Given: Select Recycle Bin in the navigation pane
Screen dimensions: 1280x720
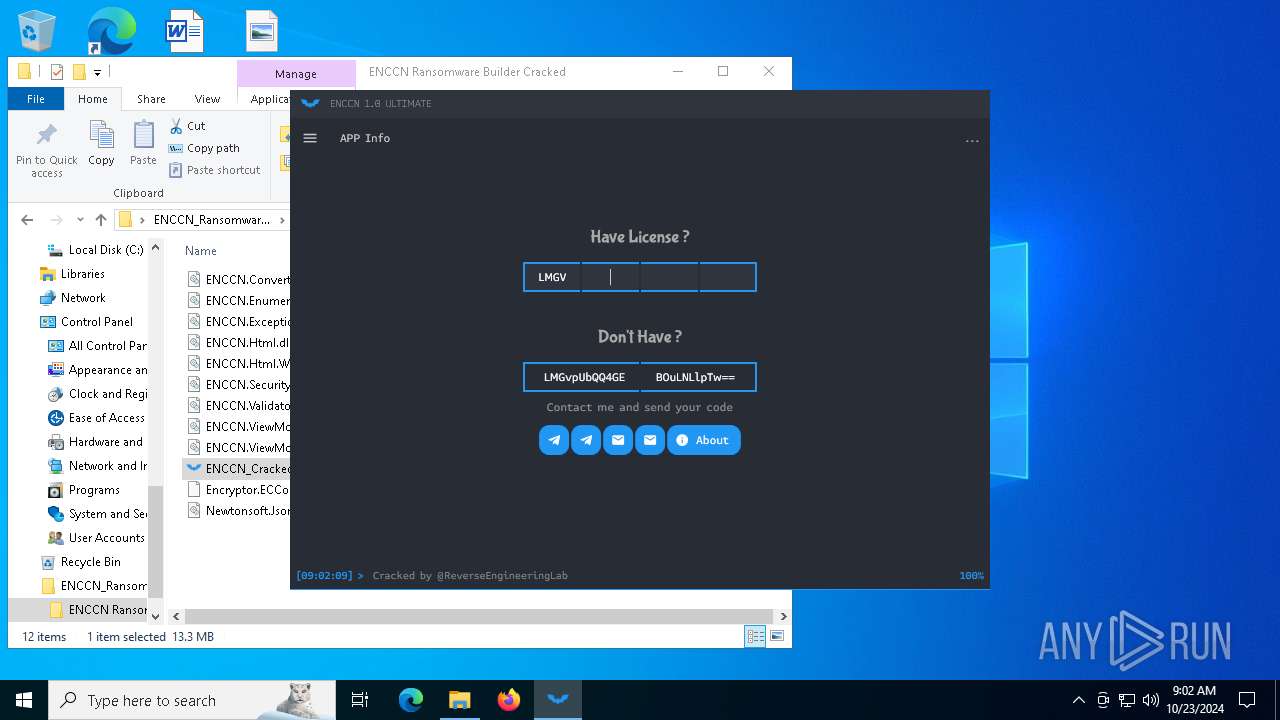Looking at the screenshot, I should click(x=80, y=562).
